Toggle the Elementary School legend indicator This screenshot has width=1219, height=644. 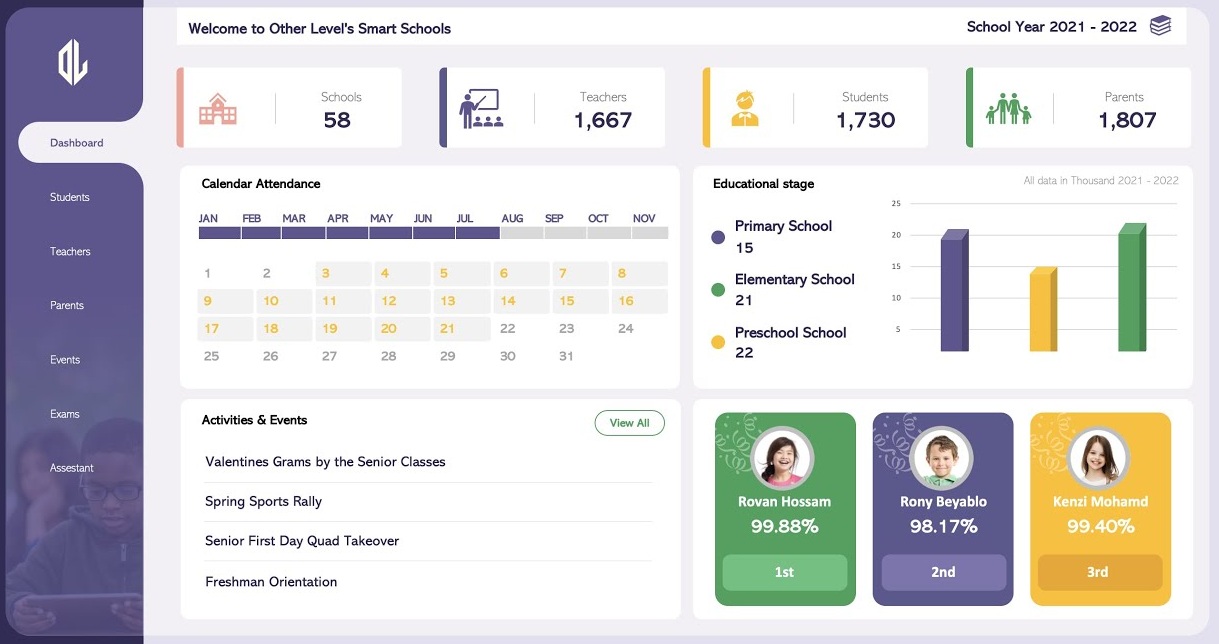coord(718,289)
